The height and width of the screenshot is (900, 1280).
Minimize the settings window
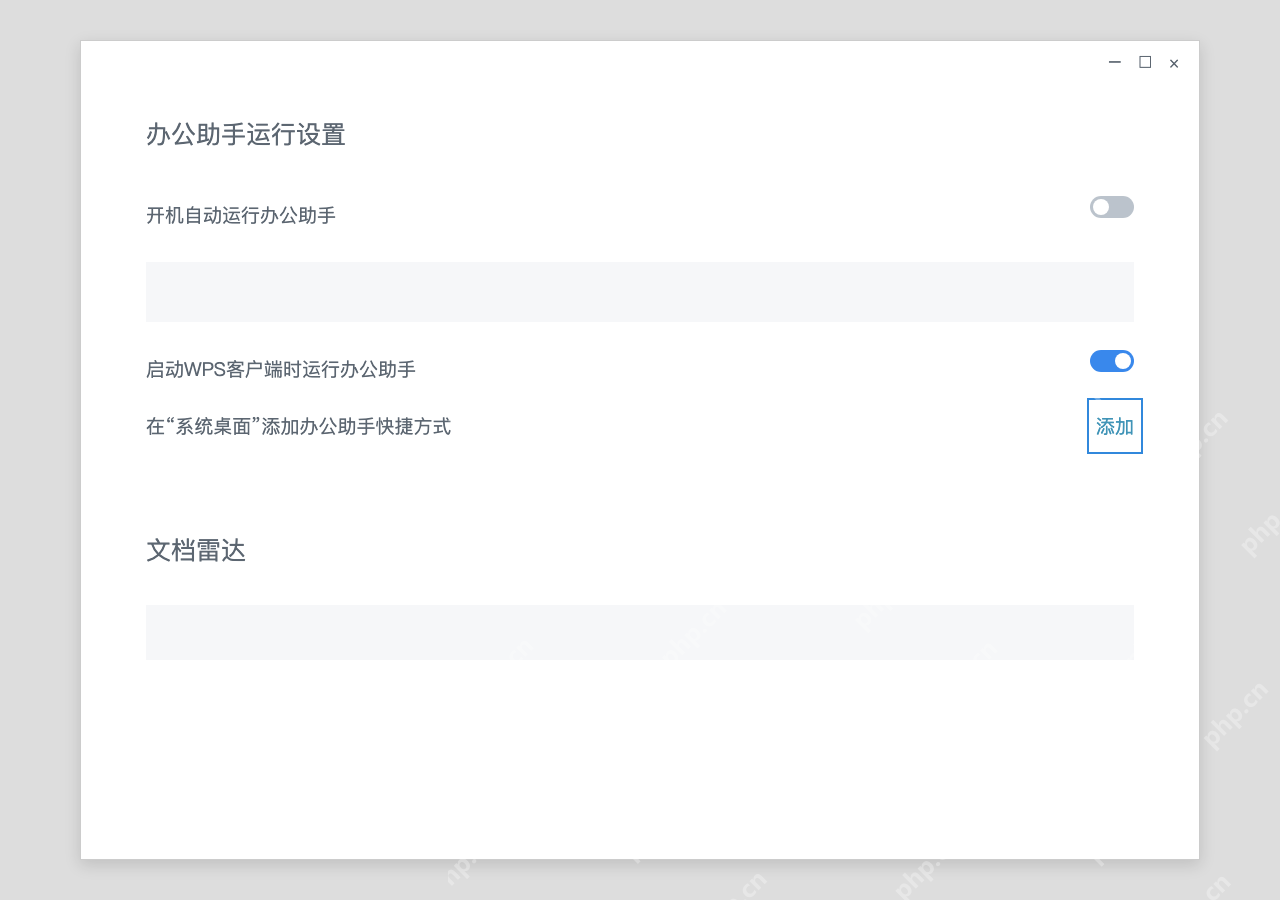(1115, 62)
